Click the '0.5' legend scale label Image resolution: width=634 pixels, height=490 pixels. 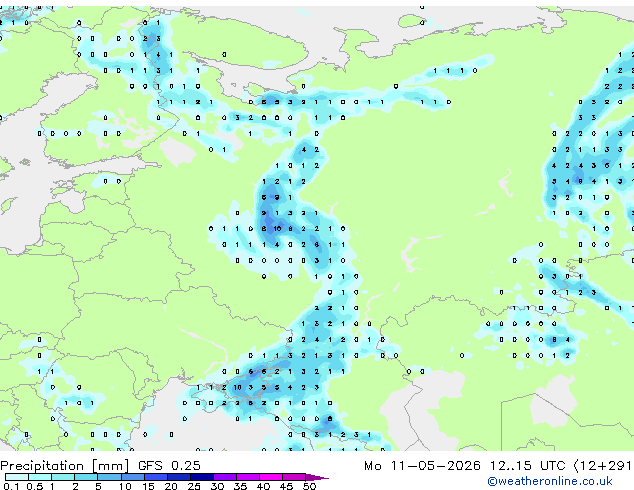pyautogui.click(x=35, y=486)
